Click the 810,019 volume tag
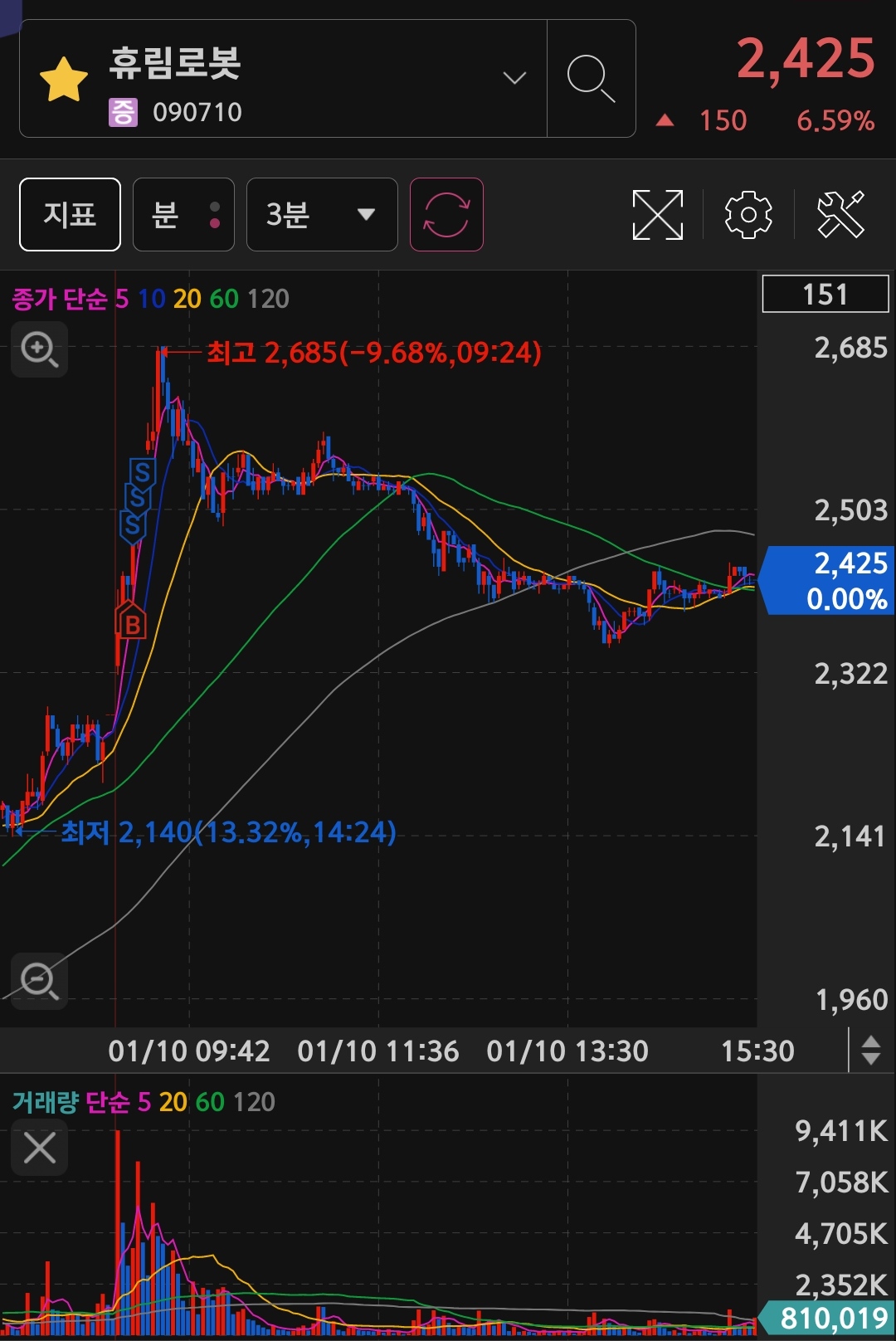Viewport: 896px width, 1341px height. click(x=828, y=1317)
